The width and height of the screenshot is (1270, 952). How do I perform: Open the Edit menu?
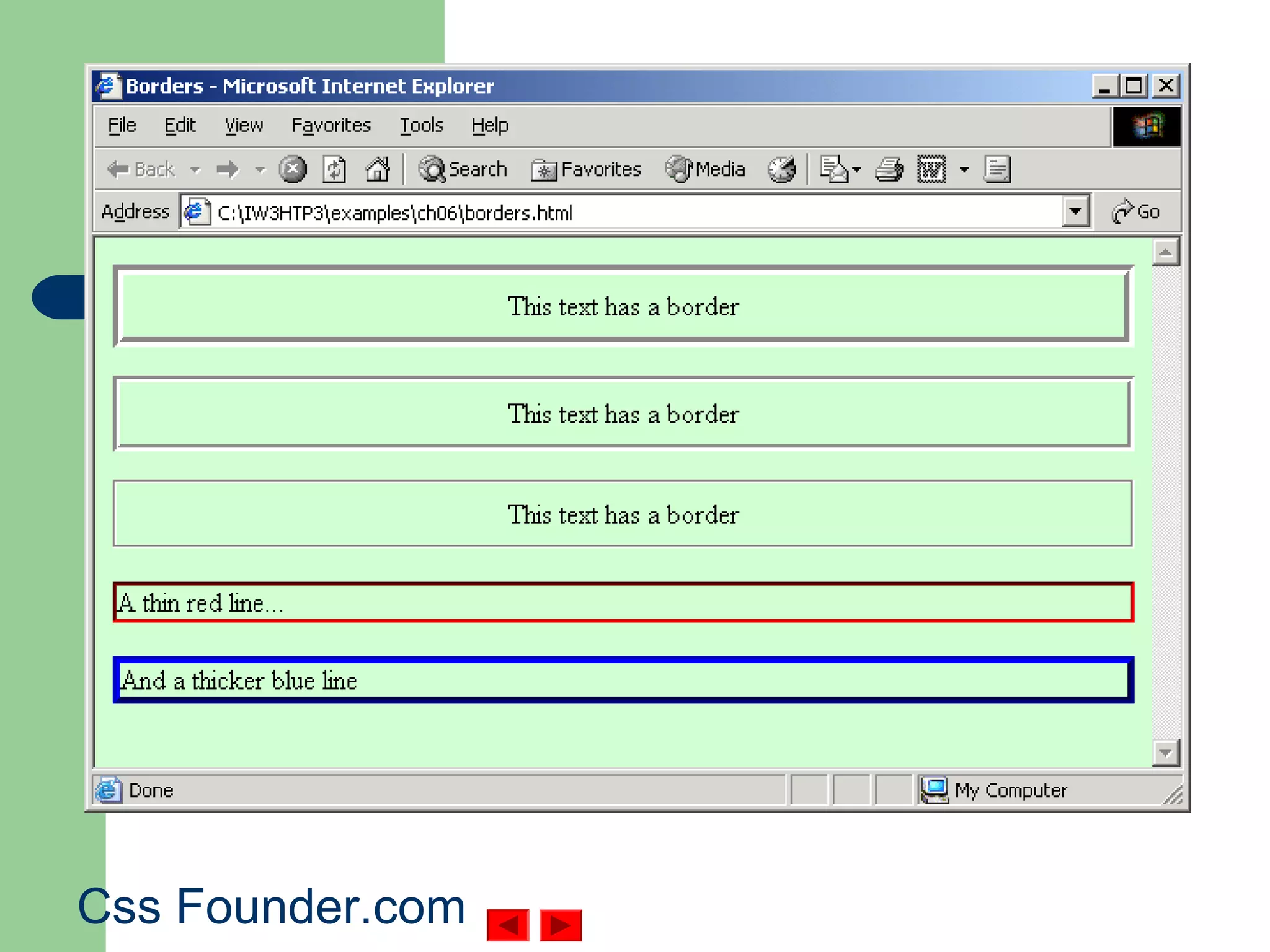point(180,126)
